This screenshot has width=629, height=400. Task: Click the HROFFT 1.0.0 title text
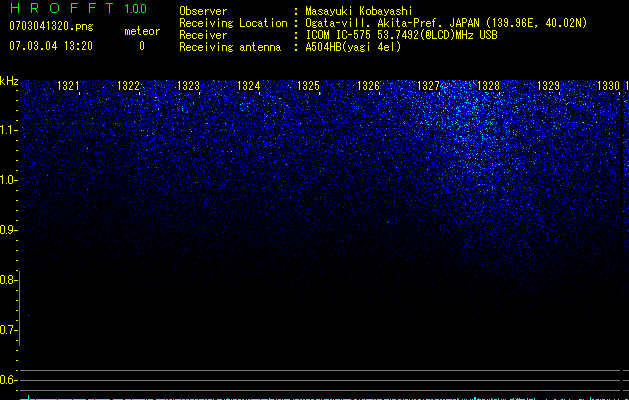(x=78, y=8)
